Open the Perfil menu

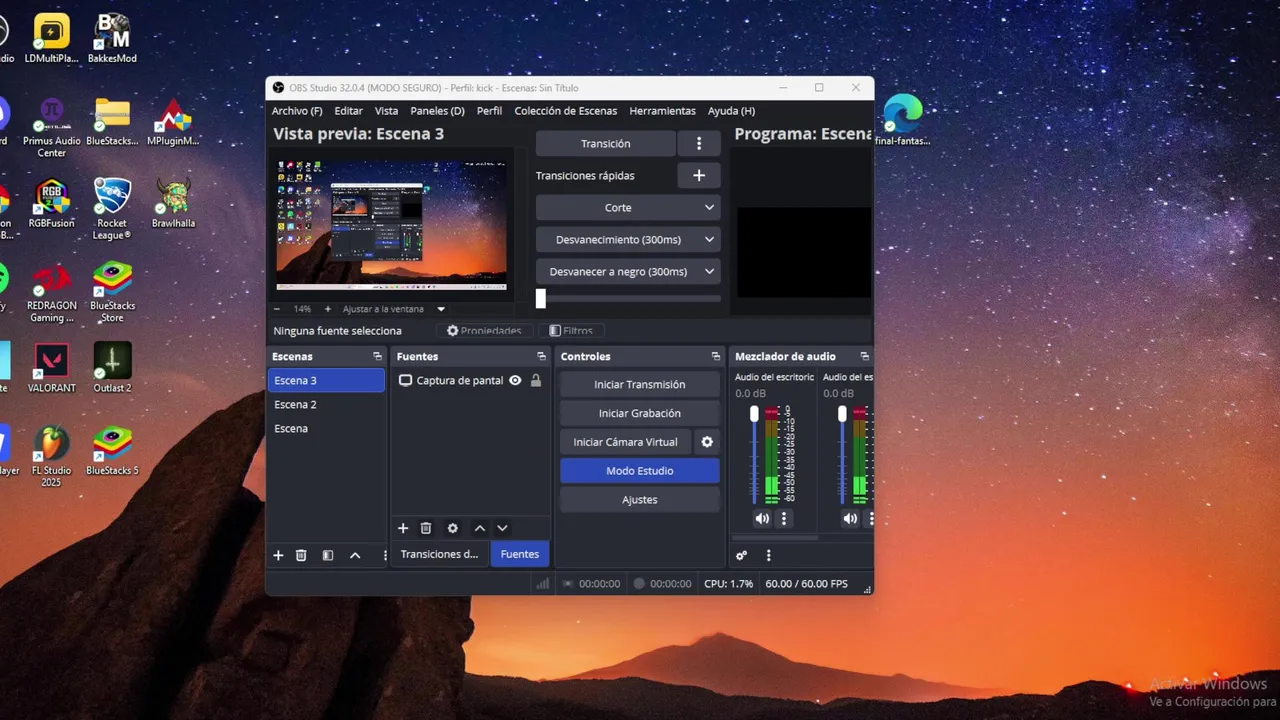point(489,111)
